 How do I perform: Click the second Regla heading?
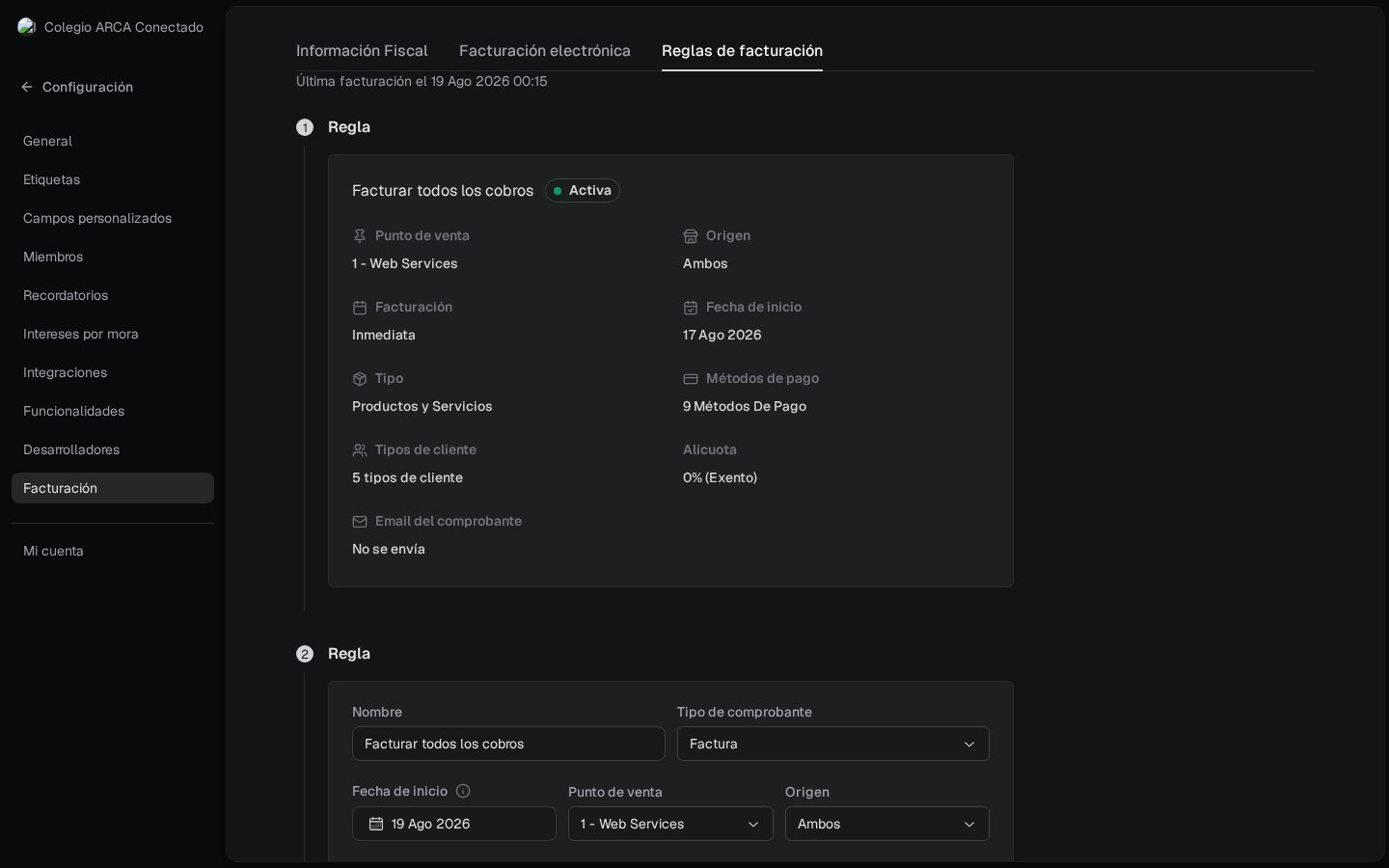[x=349, y=654]
